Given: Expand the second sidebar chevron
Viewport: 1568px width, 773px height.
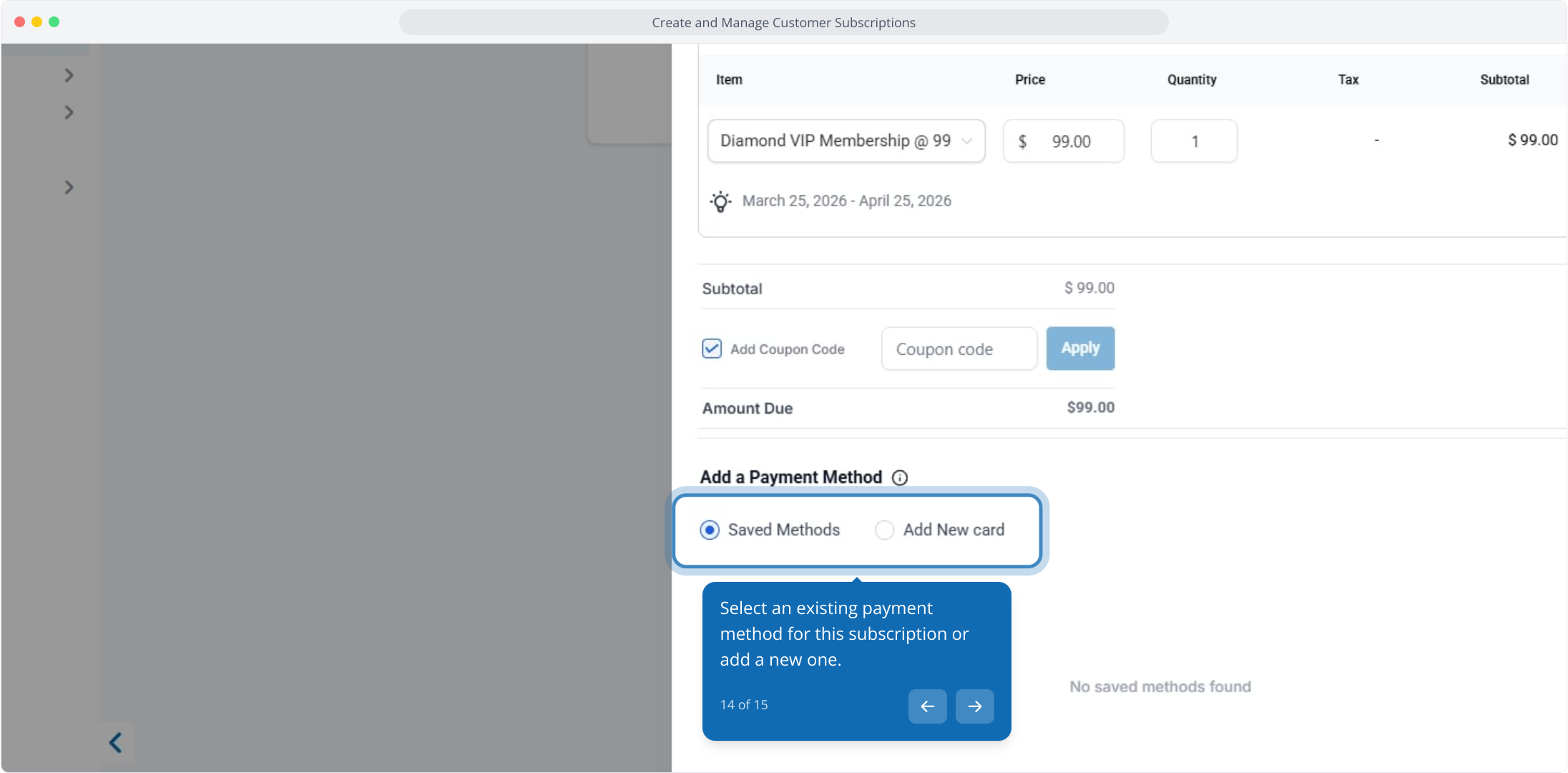Looking at the screenshot, I should click(69, 112).
